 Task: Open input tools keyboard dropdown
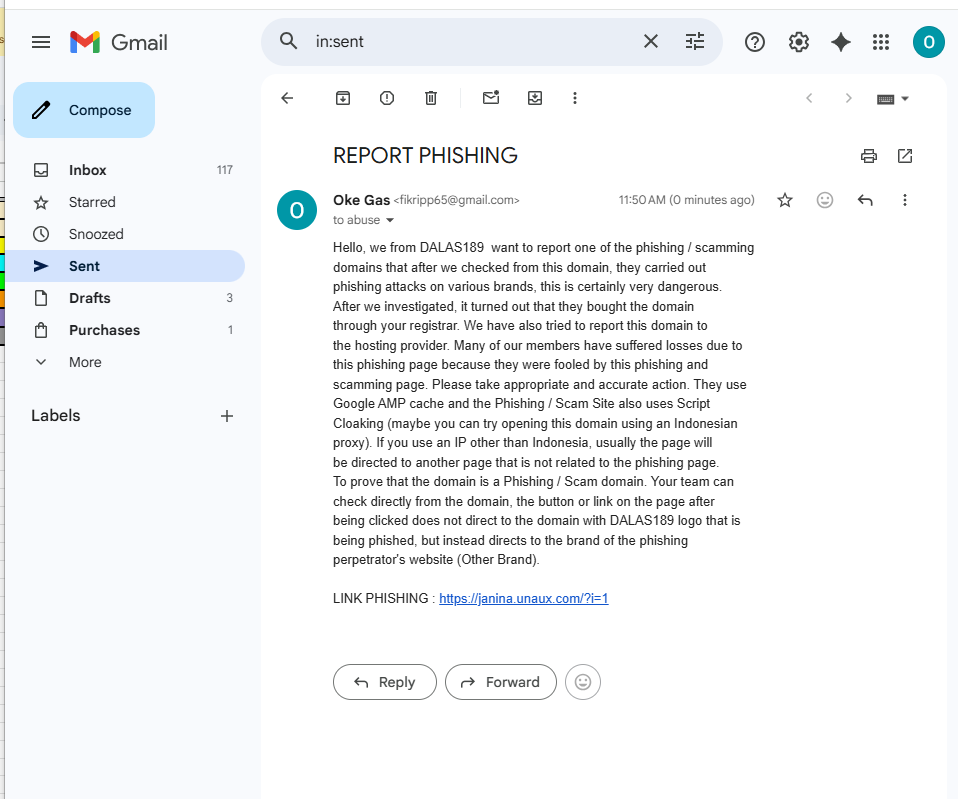click(x=893, y=99)
